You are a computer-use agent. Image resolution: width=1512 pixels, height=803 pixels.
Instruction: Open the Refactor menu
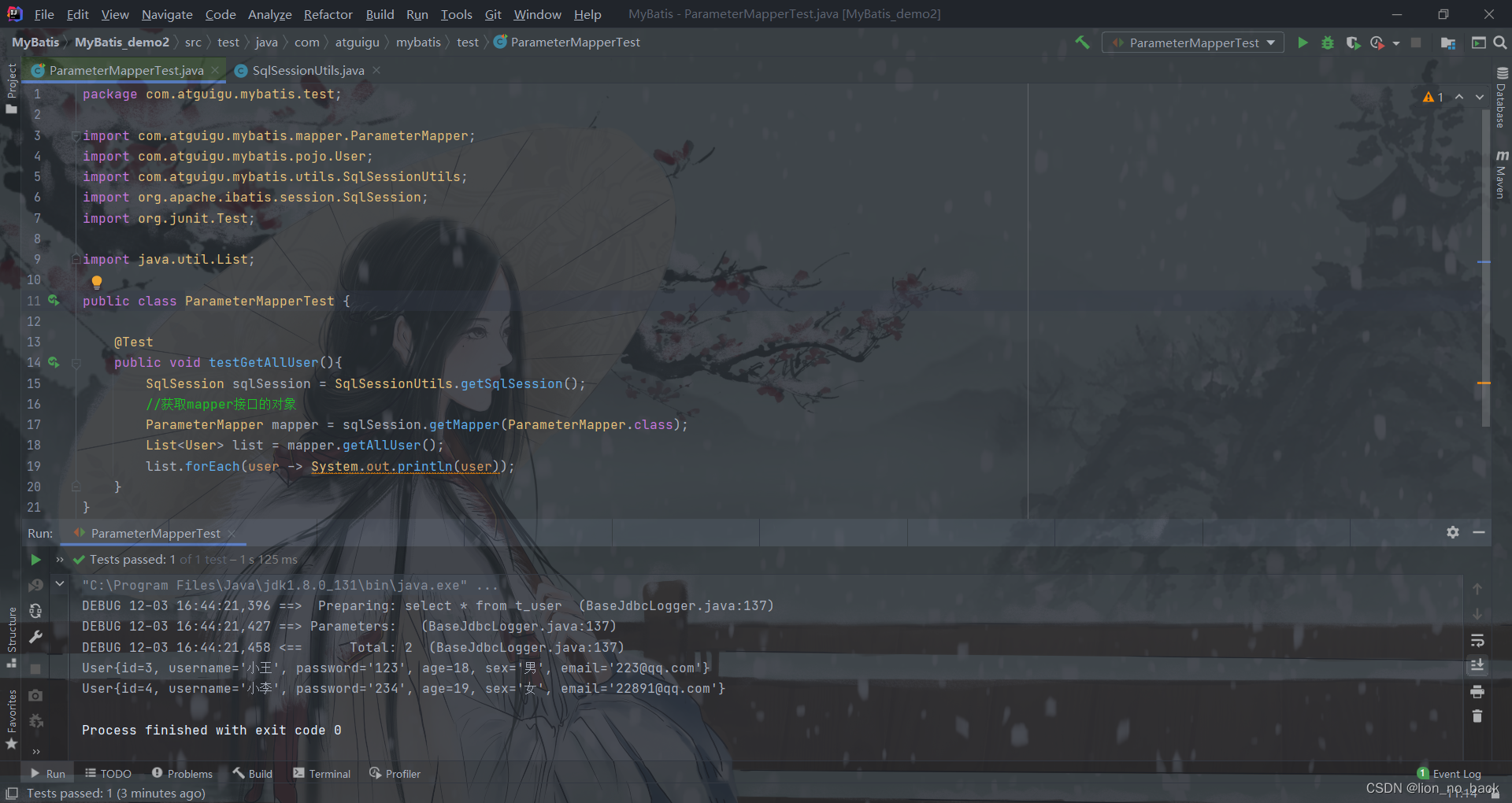coord(328,14)
